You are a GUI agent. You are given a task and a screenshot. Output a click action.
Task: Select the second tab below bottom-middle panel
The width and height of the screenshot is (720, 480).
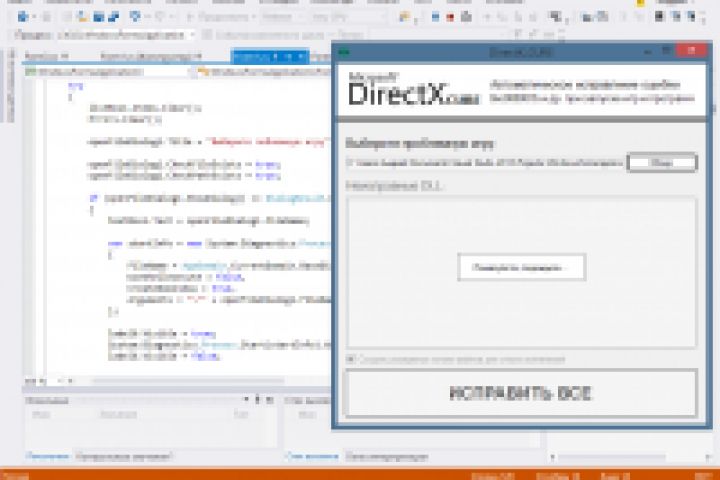point(386,456)
